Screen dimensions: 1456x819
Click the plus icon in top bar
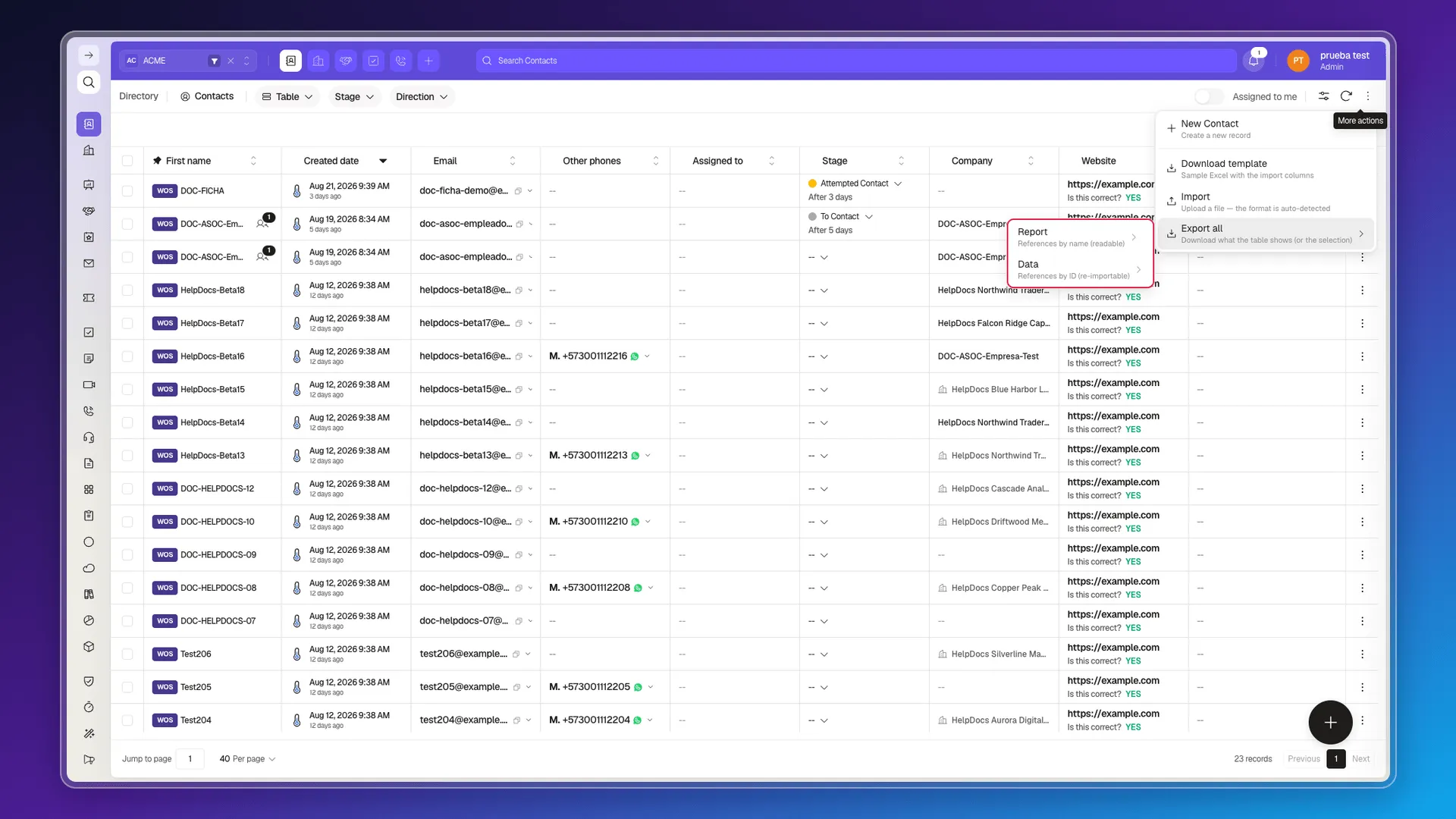[428, 61]
